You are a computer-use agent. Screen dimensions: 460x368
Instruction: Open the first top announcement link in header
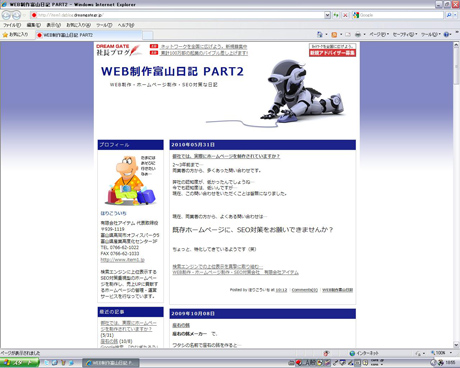point(204,46)
